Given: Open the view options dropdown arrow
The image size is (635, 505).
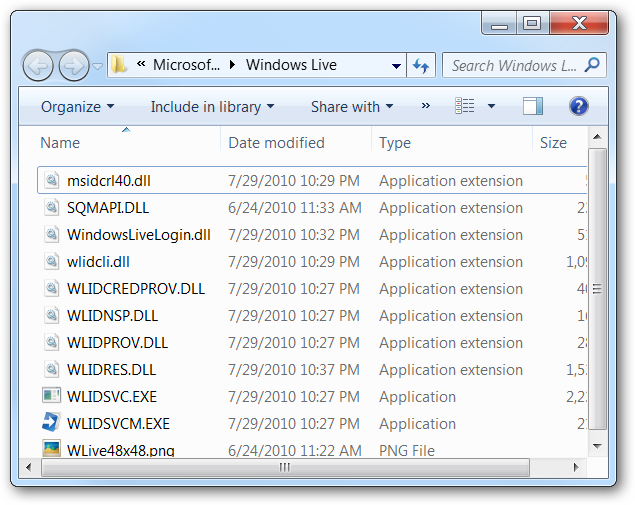Looking at the screenshot, I should tap(491, 107).
